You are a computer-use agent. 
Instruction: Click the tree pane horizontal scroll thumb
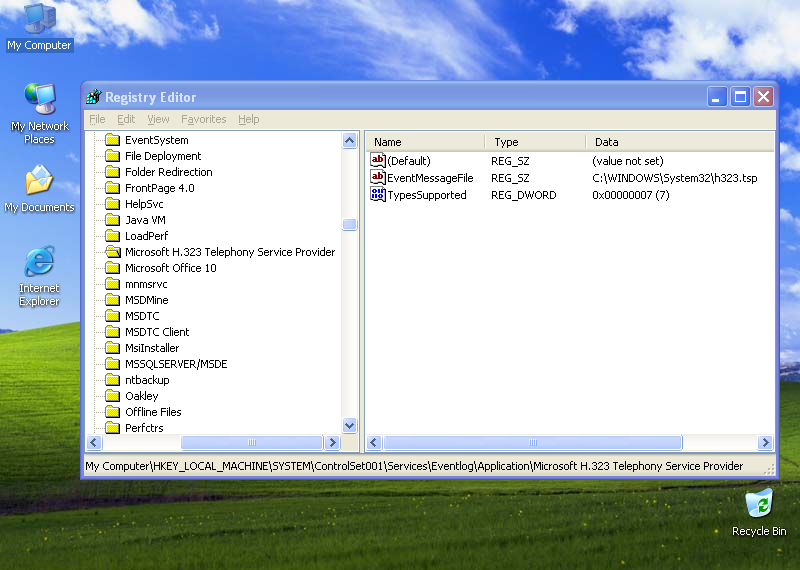pos(252,442)
